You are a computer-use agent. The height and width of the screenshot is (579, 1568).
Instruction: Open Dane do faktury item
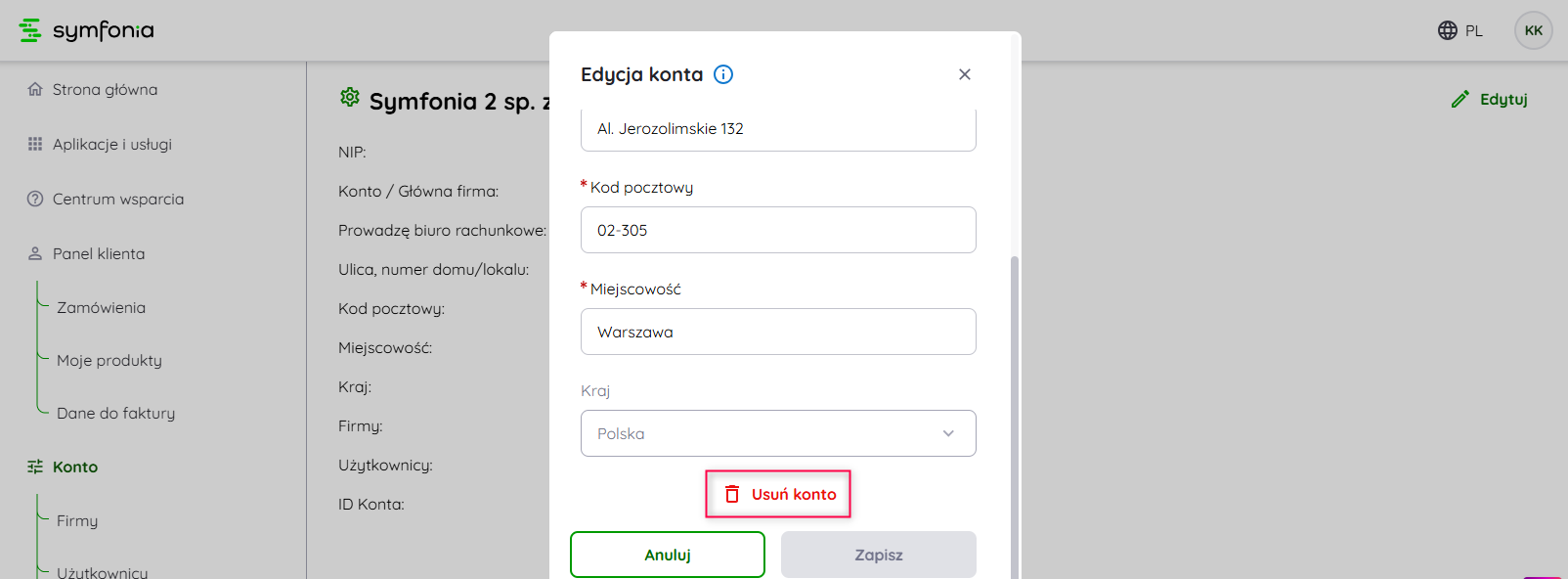click(x=115, y=413)
